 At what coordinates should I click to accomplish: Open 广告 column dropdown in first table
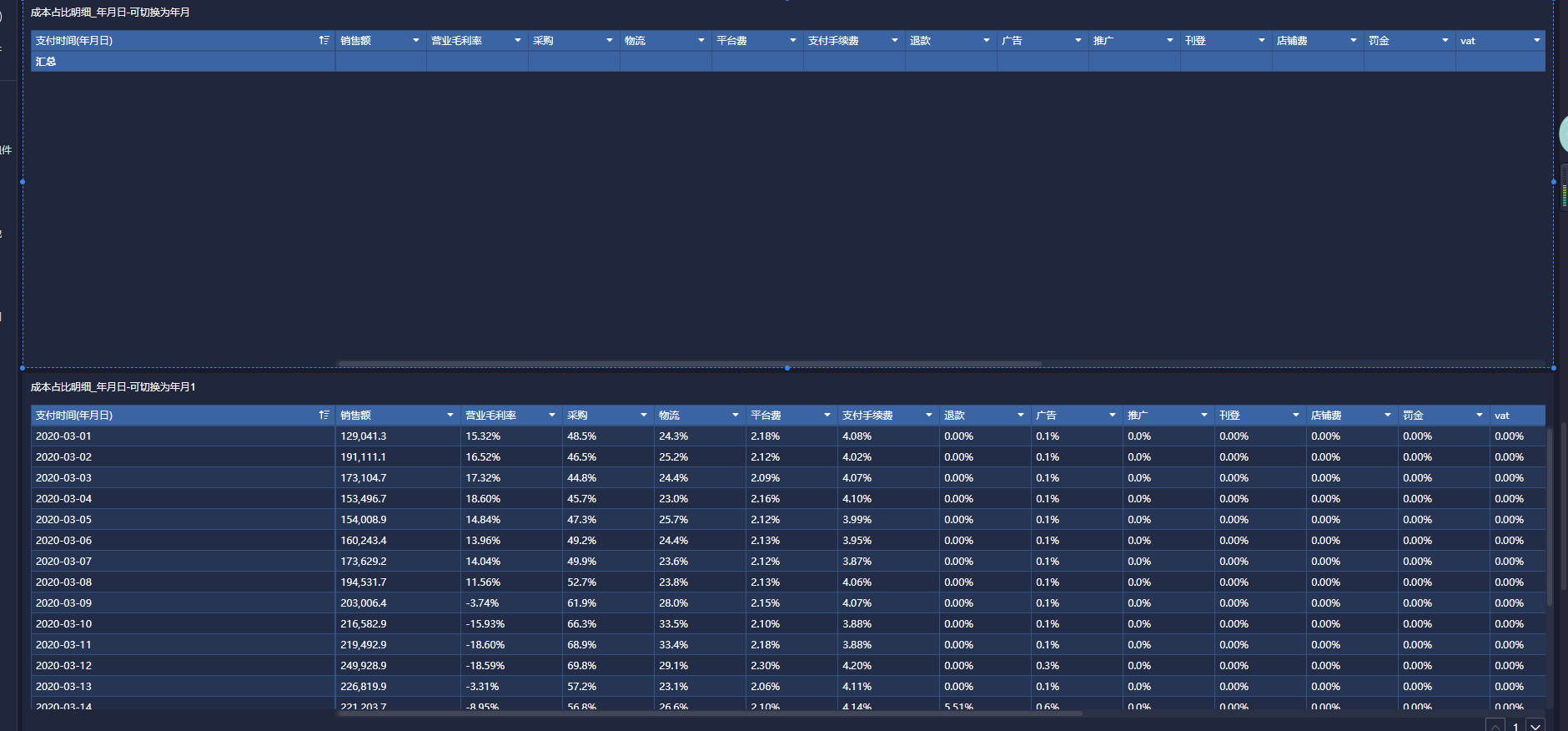[x=1078, y=40]
